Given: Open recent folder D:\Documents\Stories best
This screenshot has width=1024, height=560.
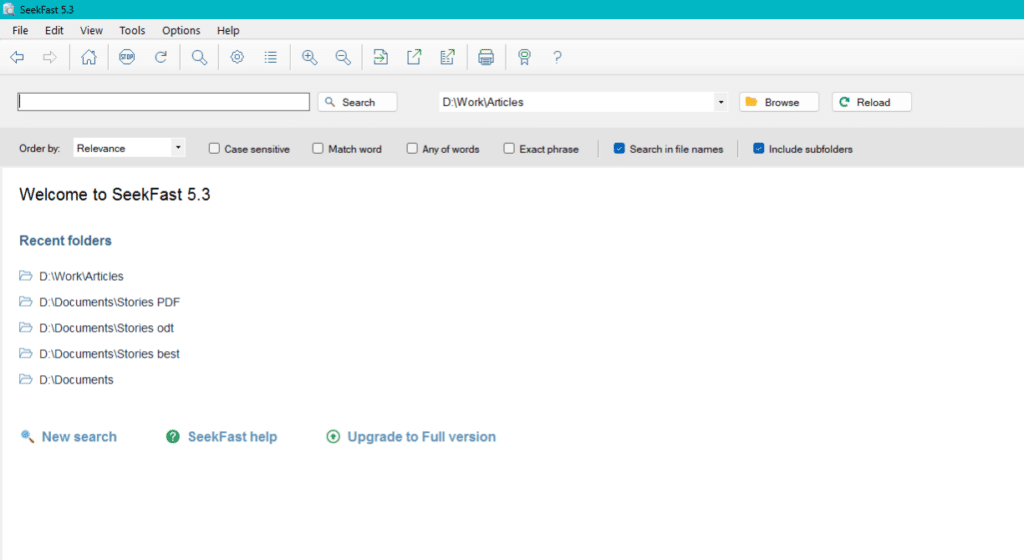Looking at the screenshot, I should click(x=109, y=354).
